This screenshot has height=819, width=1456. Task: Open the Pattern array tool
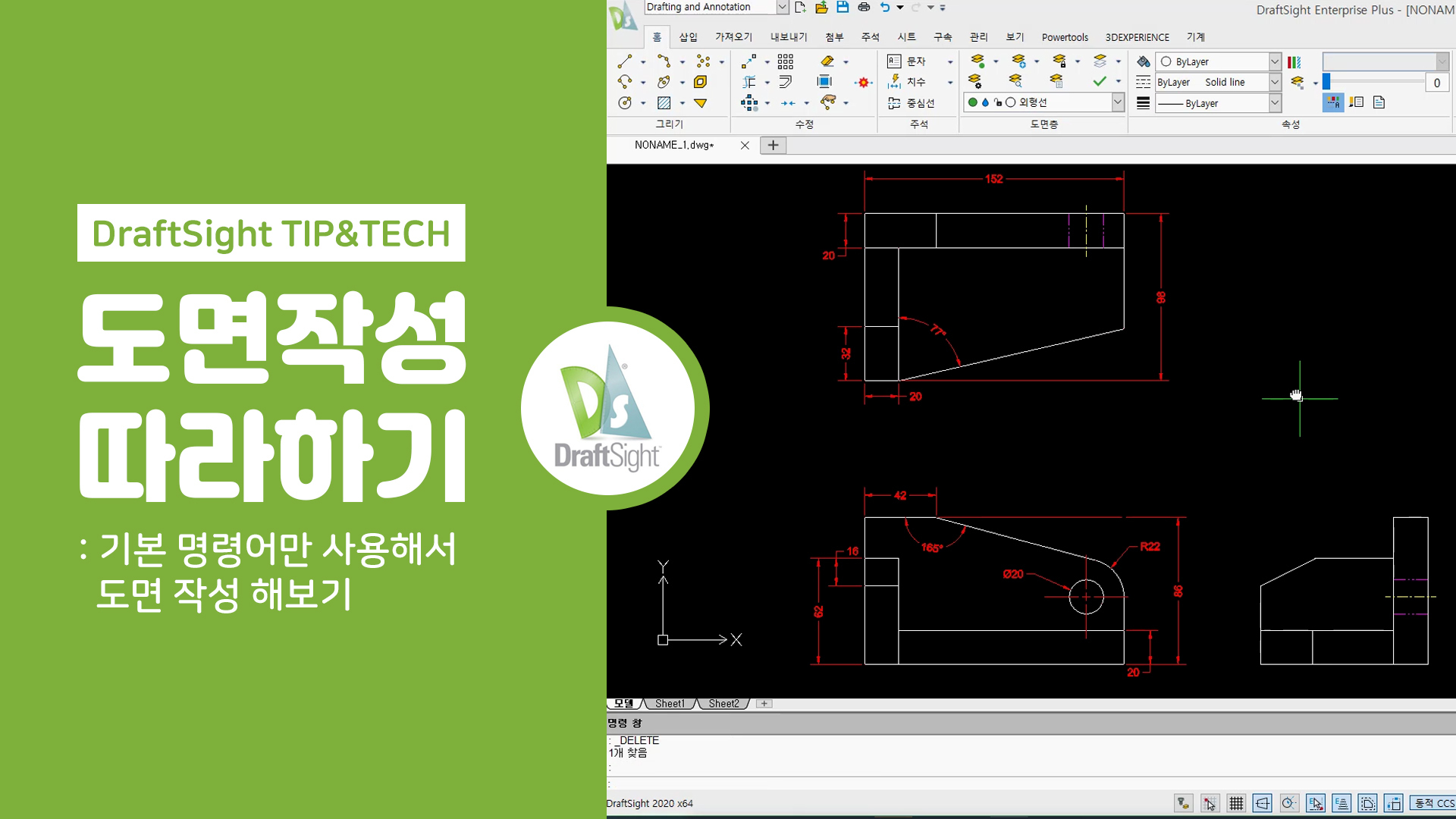click(x=786, y=61)
